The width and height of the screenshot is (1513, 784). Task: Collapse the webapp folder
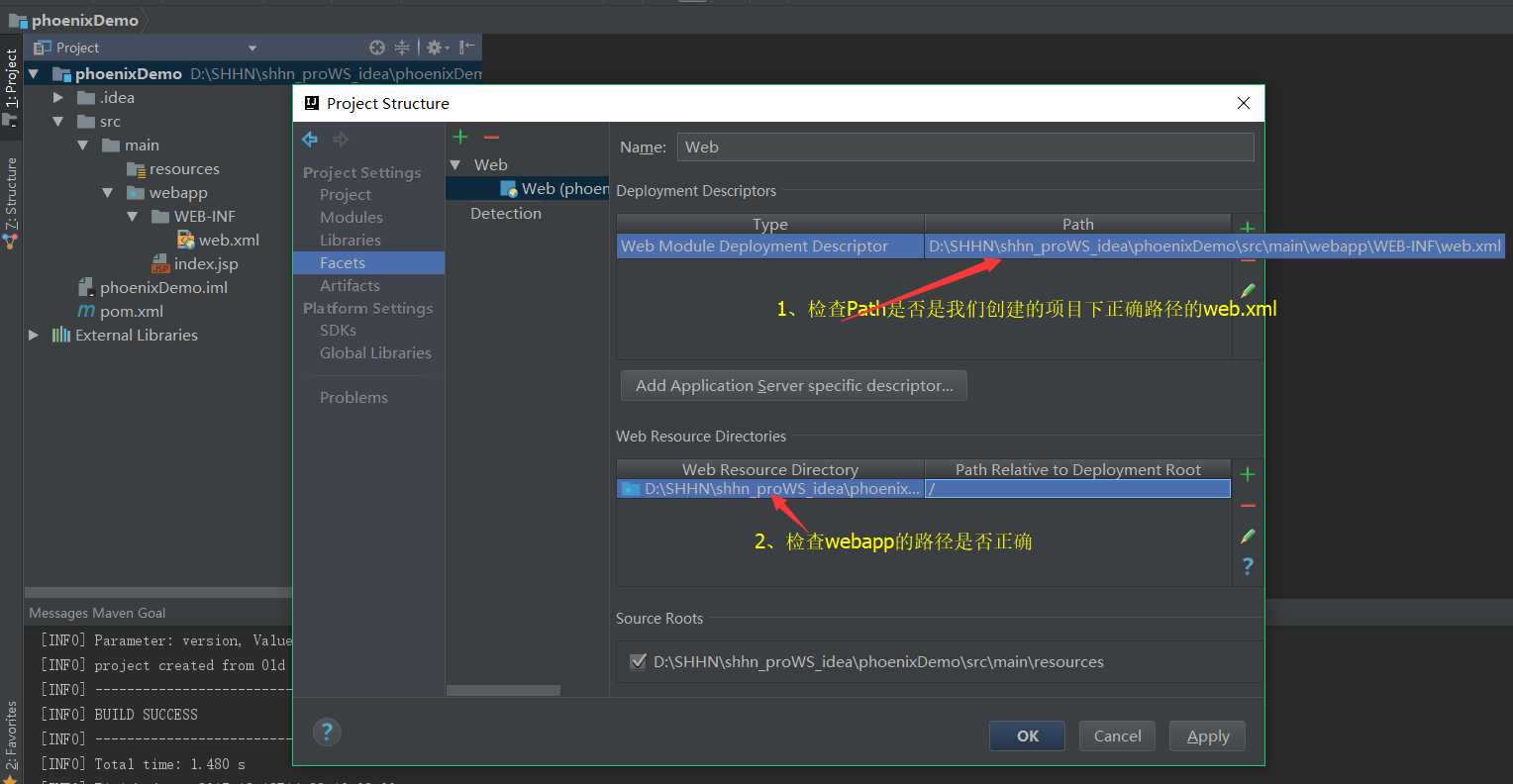108,192
